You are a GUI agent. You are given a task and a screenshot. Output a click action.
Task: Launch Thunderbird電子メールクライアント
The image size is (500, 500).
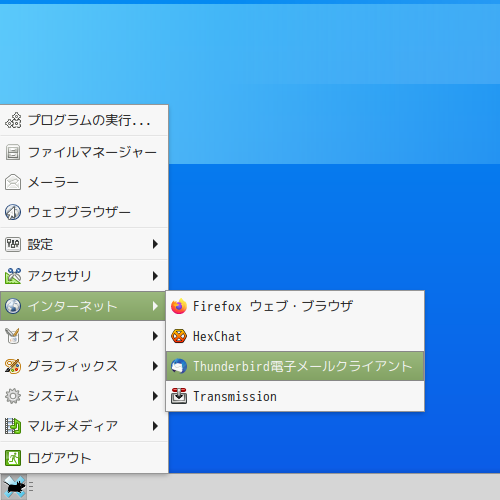point(295,366)
